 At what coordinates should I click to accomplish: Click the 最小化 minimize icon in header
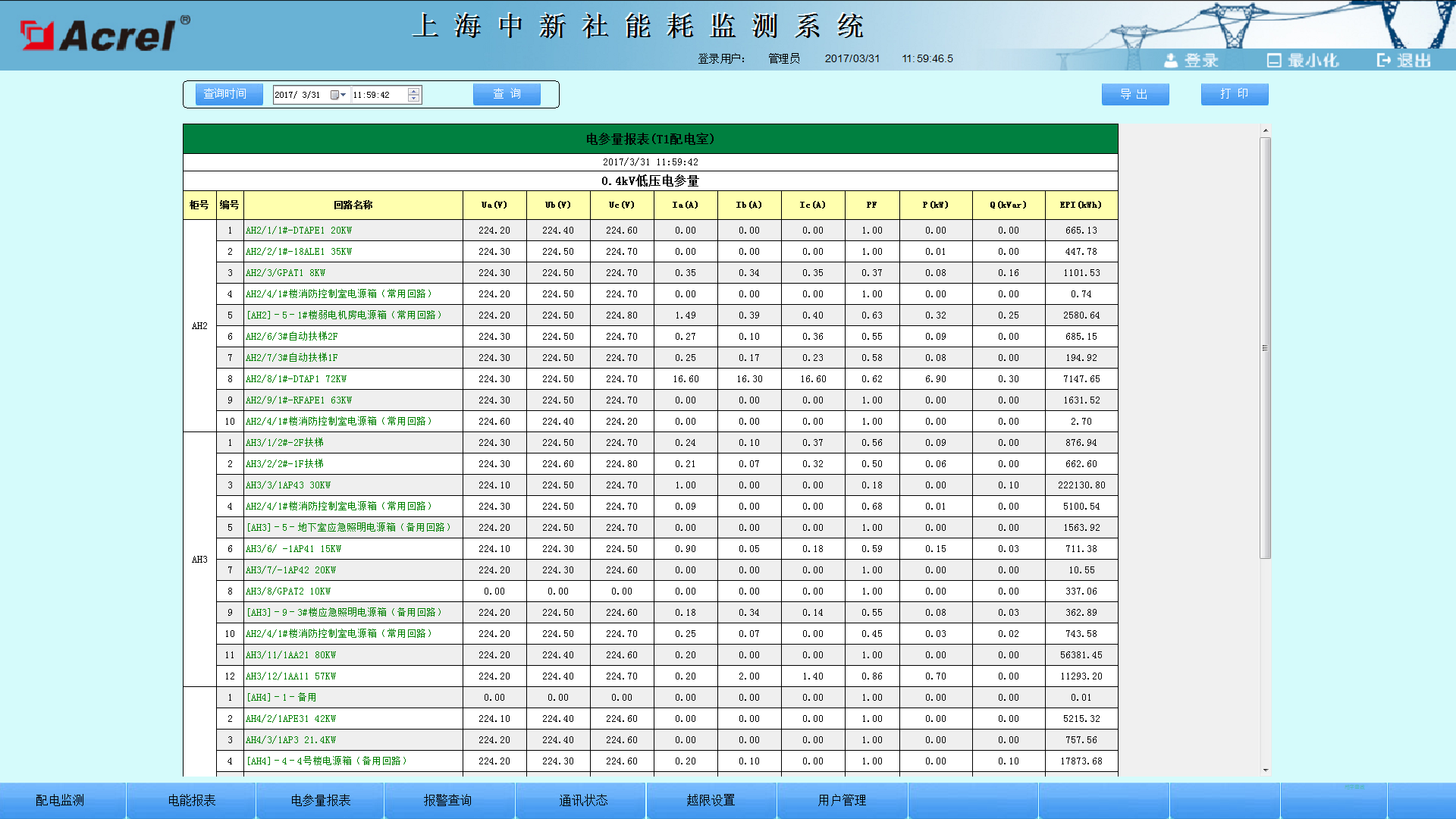click(1274, 60)
